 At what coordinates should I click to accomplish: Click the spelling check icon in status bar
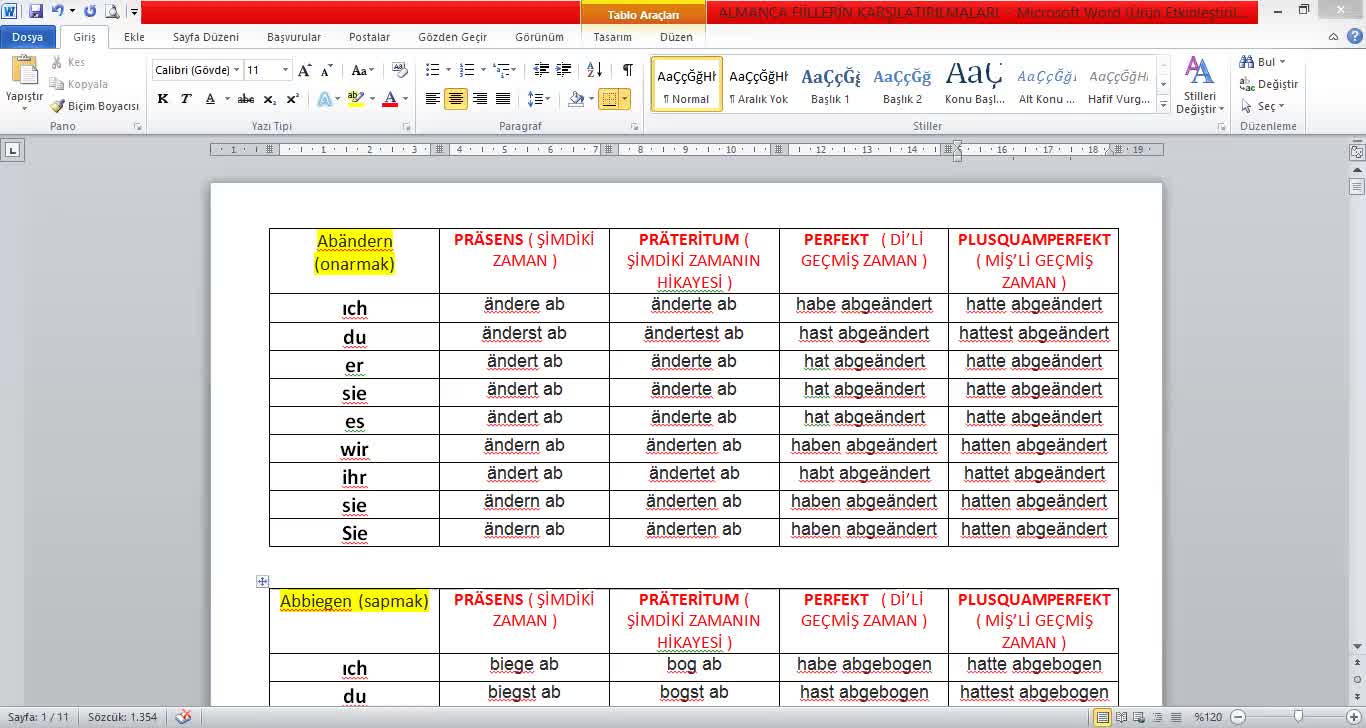(183, 717)
